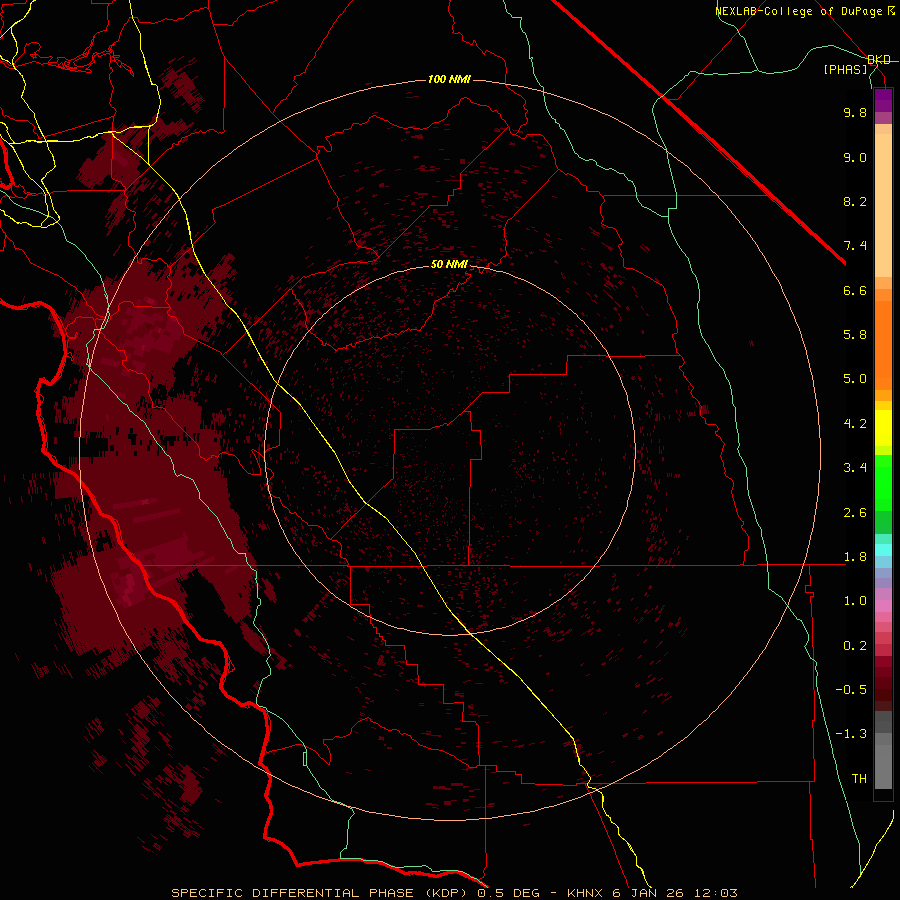Pick the pink segment of the color bar

tap(883, 606)
